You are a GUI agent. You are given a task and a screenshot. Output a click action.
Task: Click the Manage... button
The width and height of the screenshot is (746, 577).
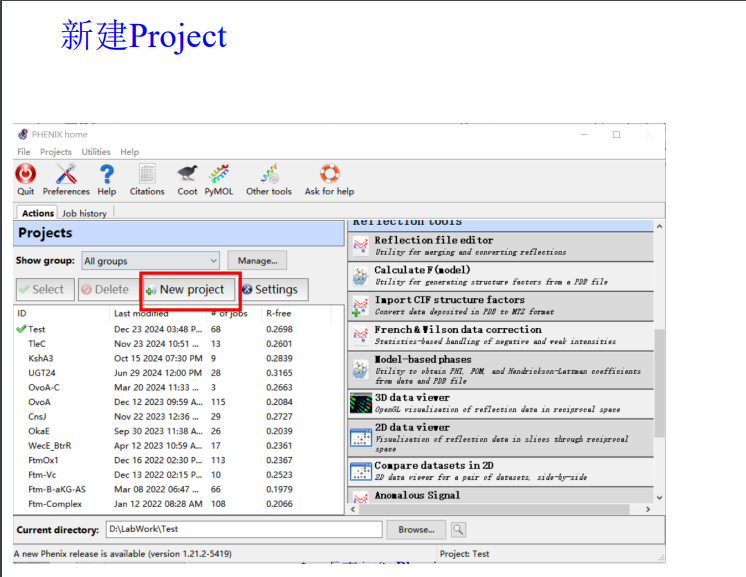coord(257,261)
